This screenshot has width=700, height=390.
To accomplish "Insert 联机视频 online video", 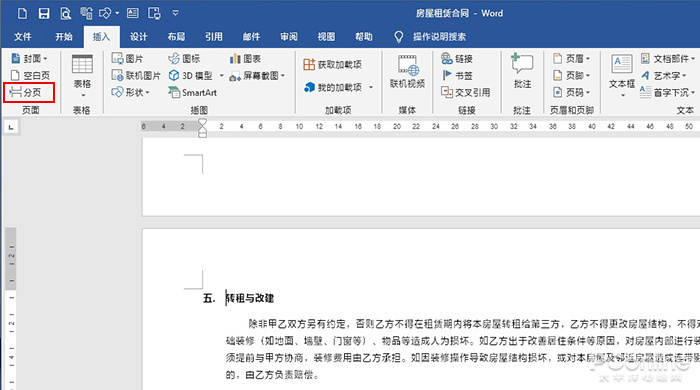I will pyautogui.click(x=407, y=71).
